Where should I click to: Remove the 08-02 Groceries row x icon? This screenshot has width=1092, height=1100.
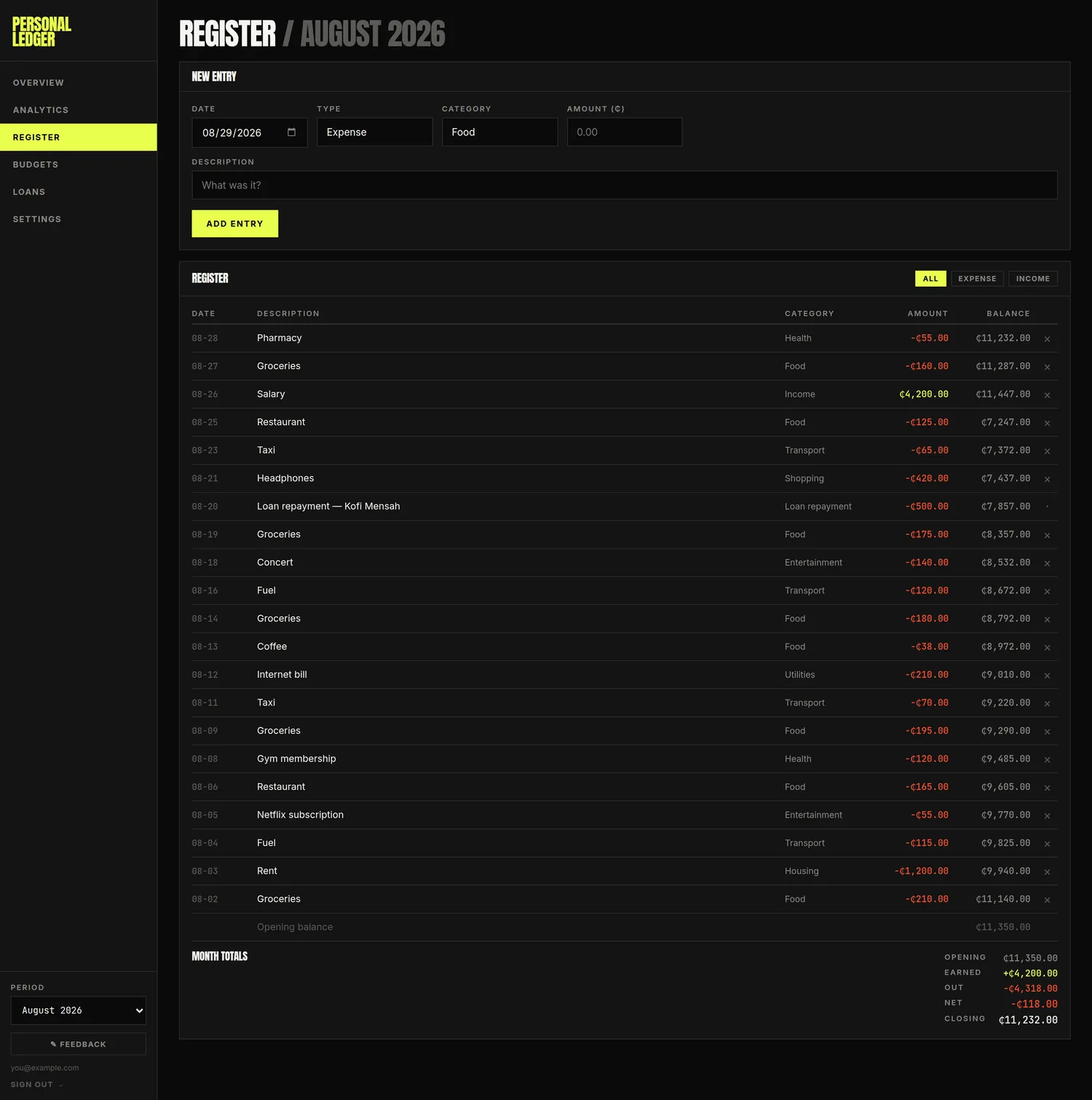point(1047,901)
